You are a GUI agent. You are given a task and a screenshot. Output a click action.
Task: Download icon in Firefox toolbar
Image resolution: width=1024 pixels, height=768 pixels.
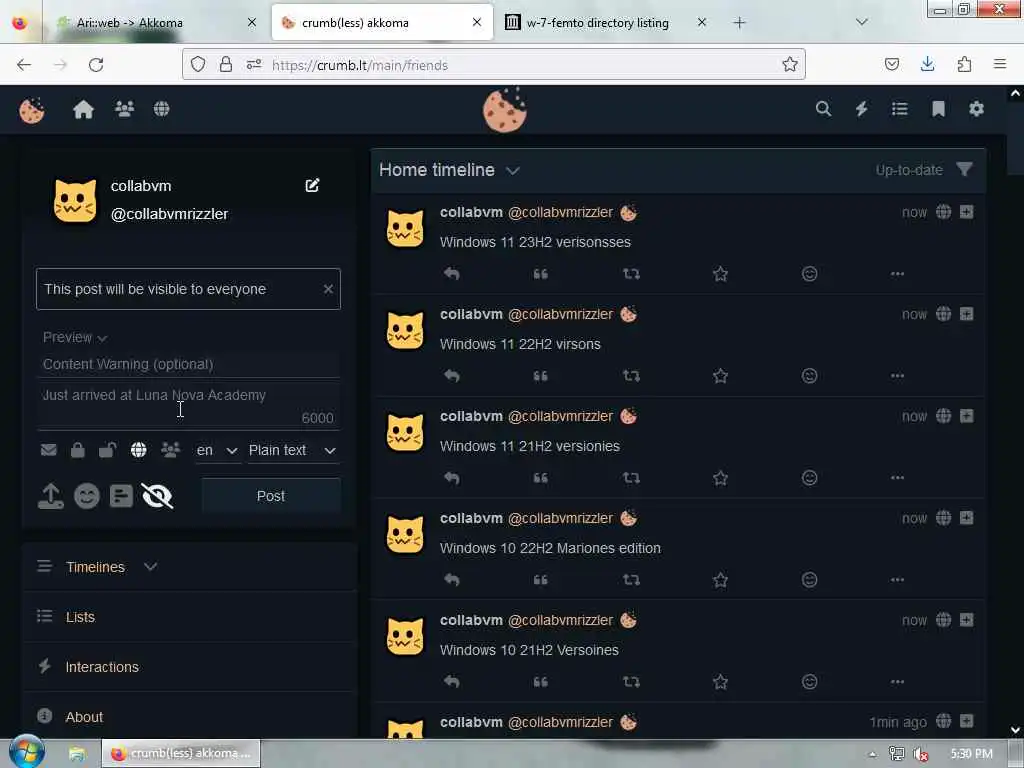(927, 64)
